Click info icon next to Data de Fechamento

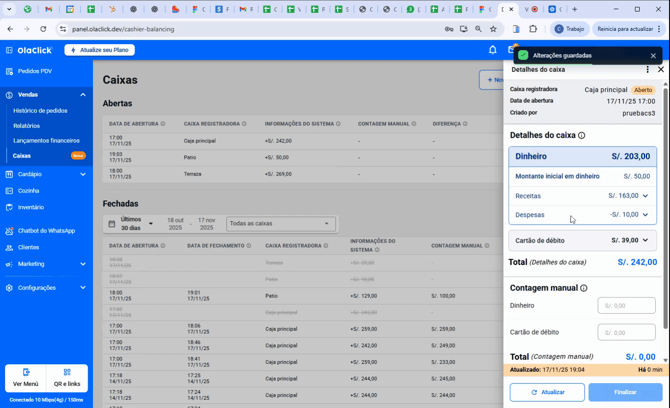click(x=249, y=246)
